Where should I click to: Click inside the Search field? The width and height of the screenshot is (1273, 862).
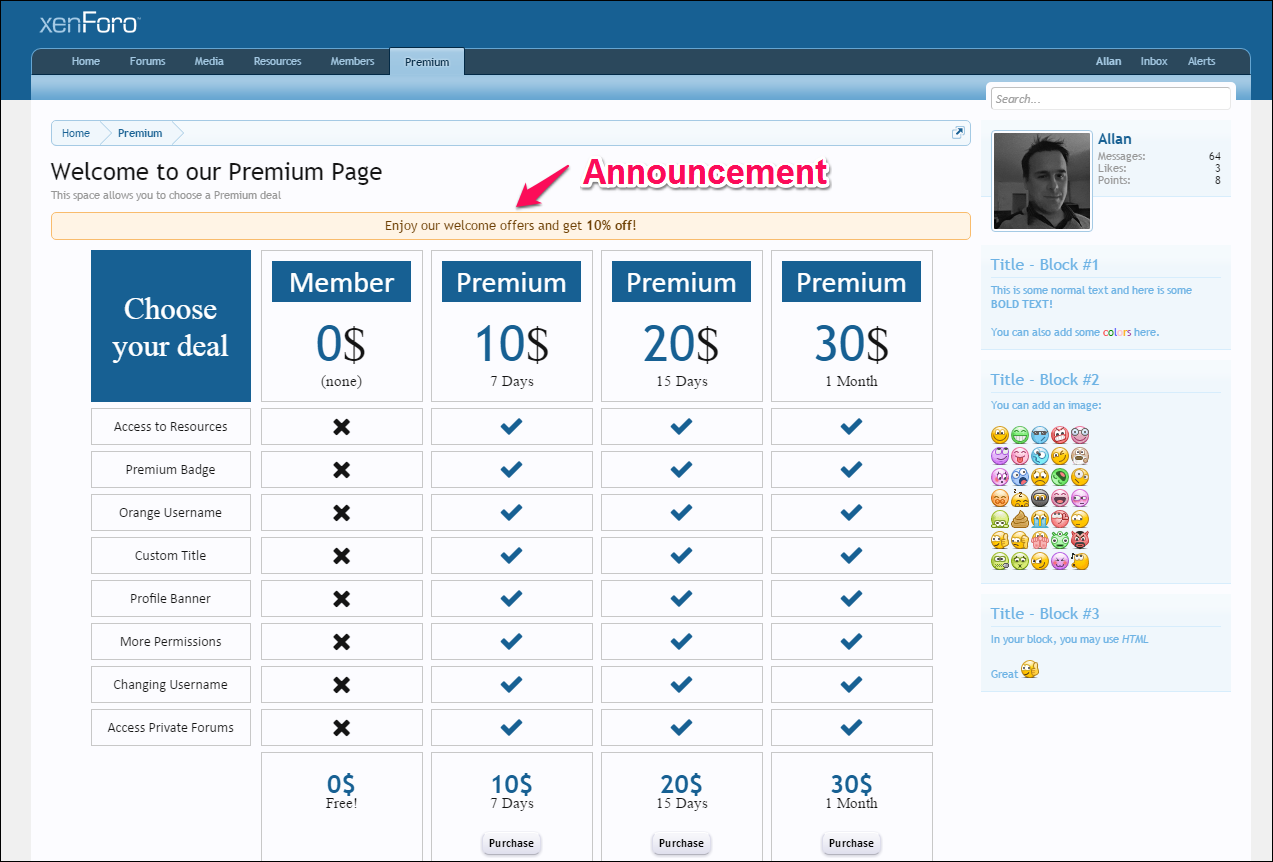tap(1110, 98)
